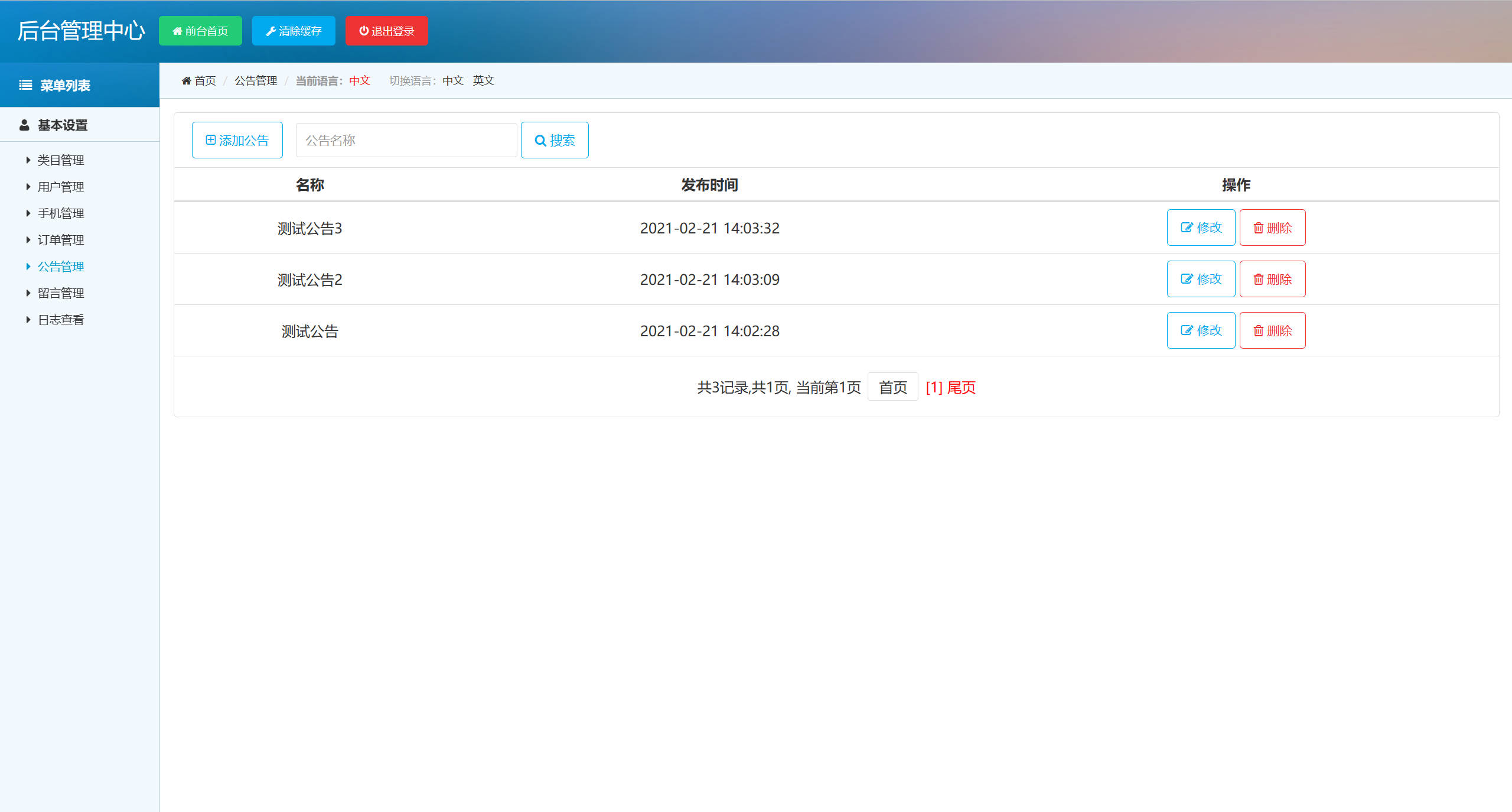Click the 公告名称 search input field
The image size is (1512, 812).
tap(406, 139)
